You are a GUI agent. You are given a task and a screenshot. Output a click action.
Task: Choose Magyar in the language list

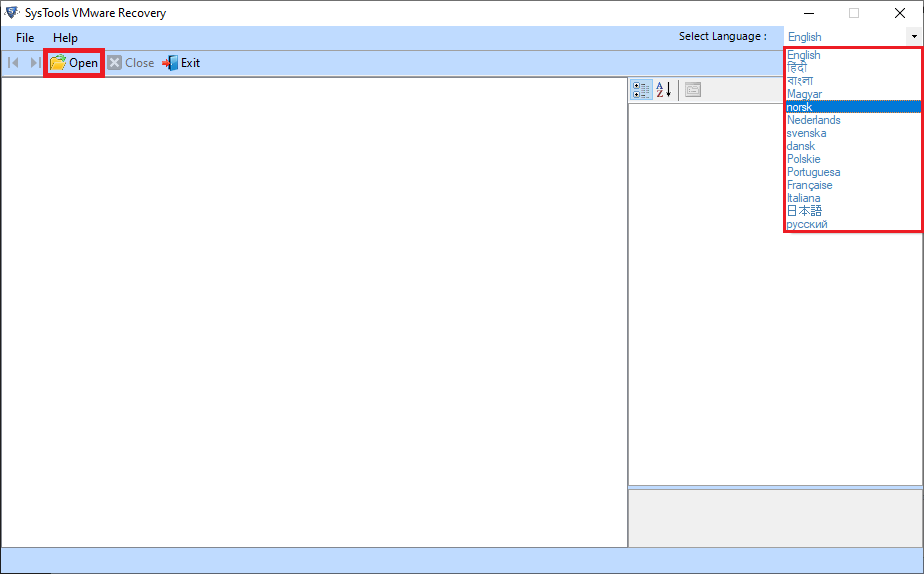[853, 94]
